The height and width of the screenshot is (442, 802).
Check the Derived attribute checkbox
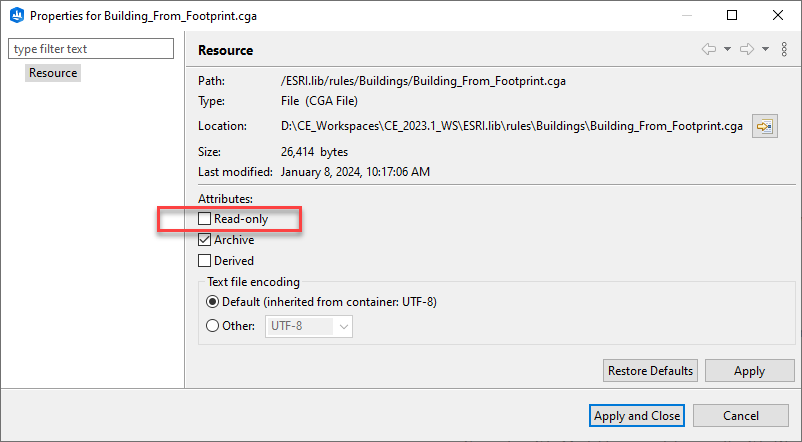click(x=205, y=261)
